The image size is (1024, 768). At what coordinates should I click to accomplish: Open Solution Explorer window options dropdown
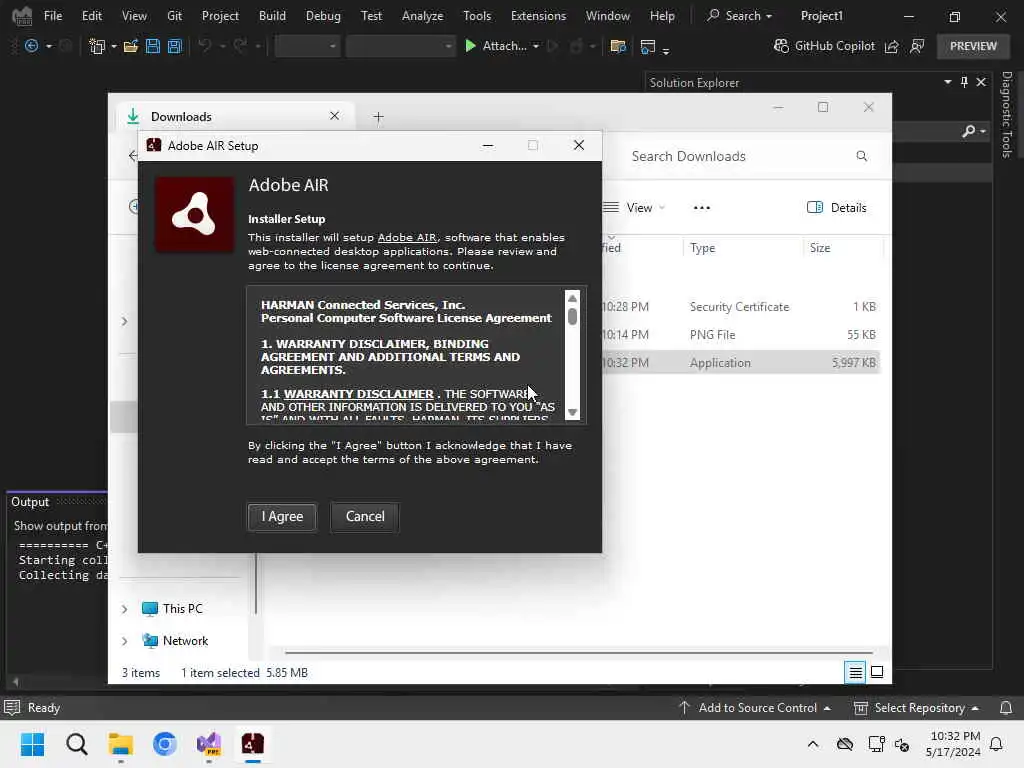948,82
